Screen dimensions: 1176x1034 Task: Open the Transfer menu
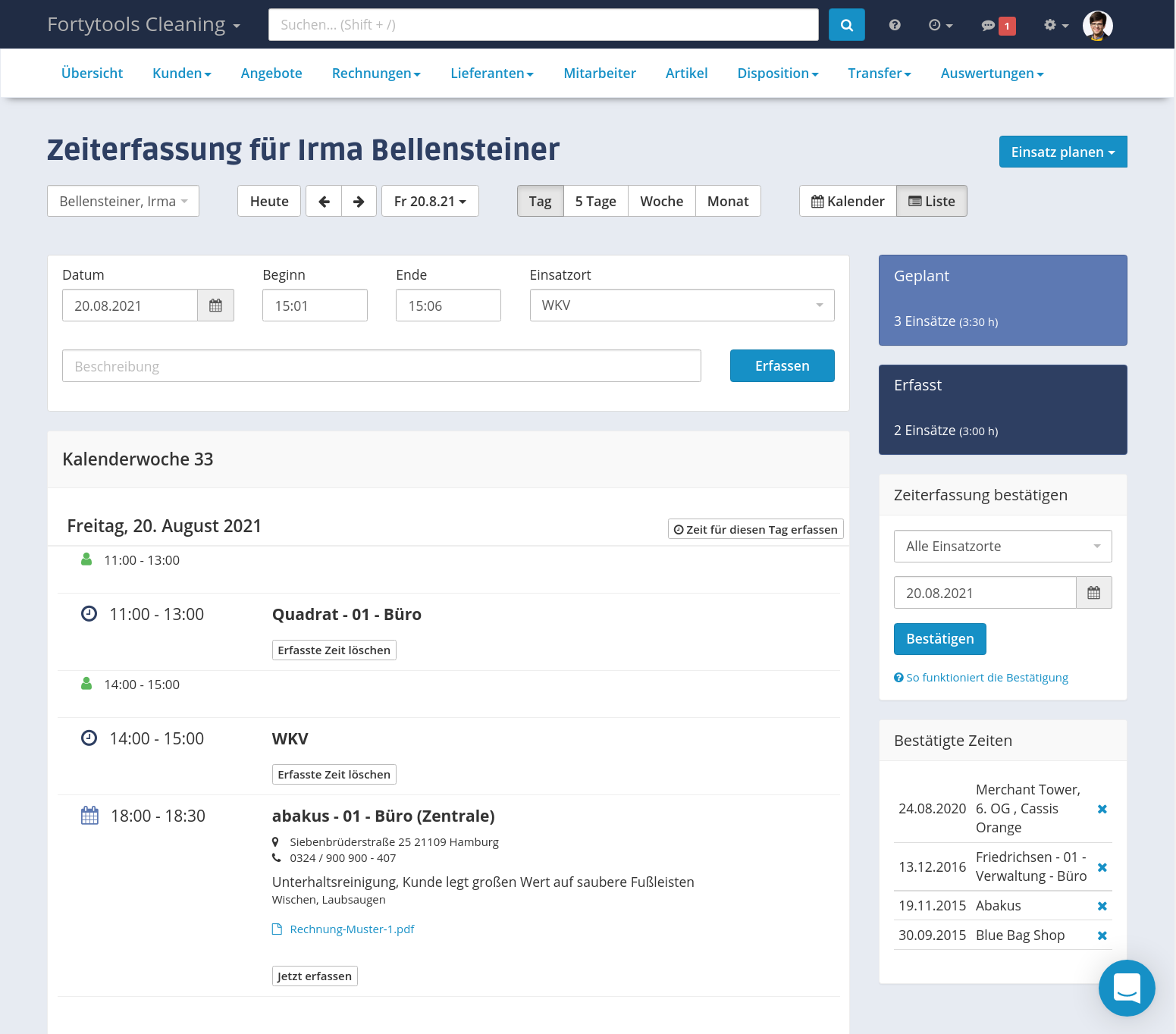tap(880, 74)
